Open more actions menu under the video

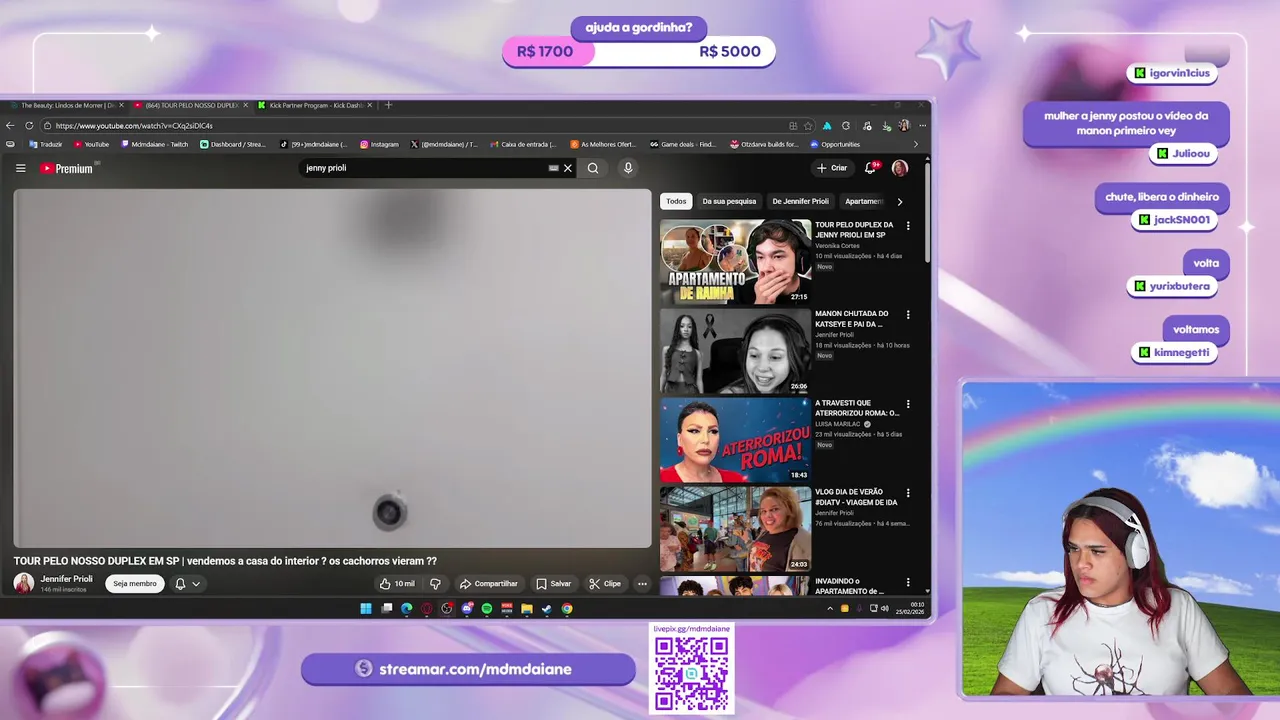[x=642, y=584]
